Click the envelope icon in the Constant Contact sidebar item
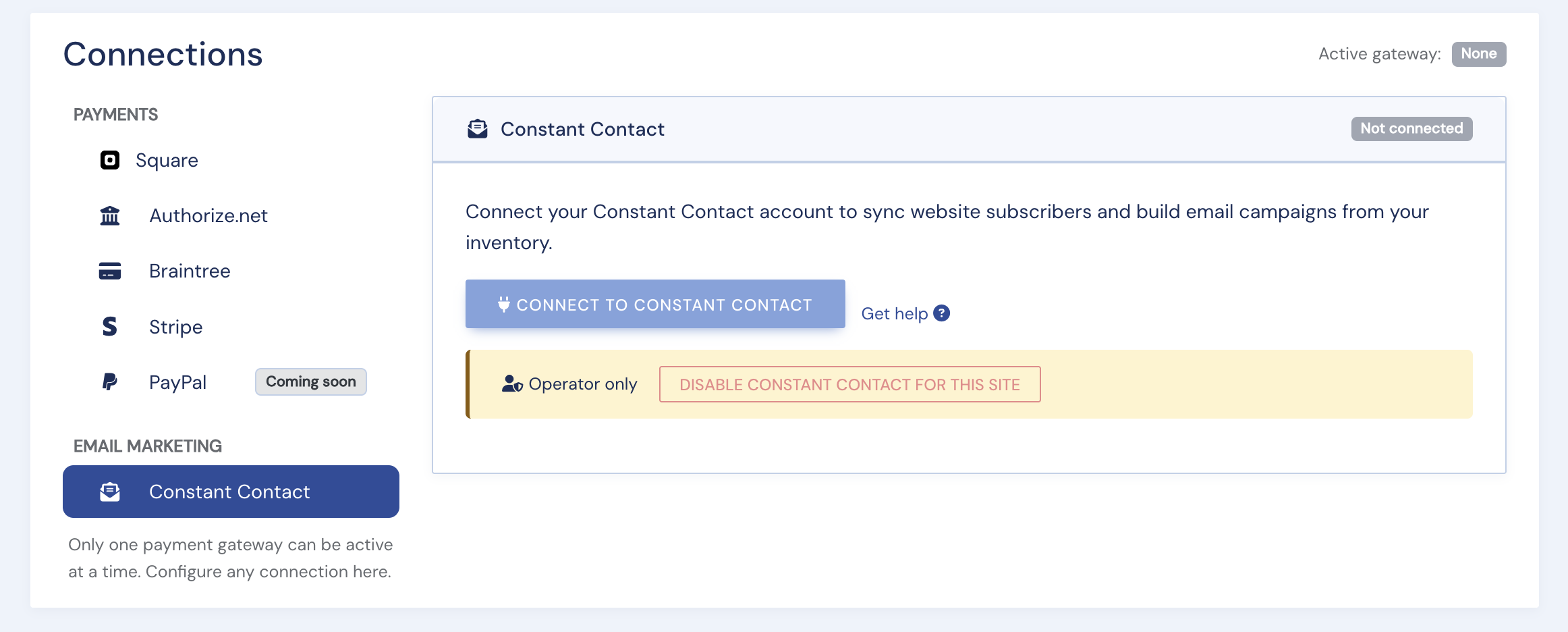 110,492
